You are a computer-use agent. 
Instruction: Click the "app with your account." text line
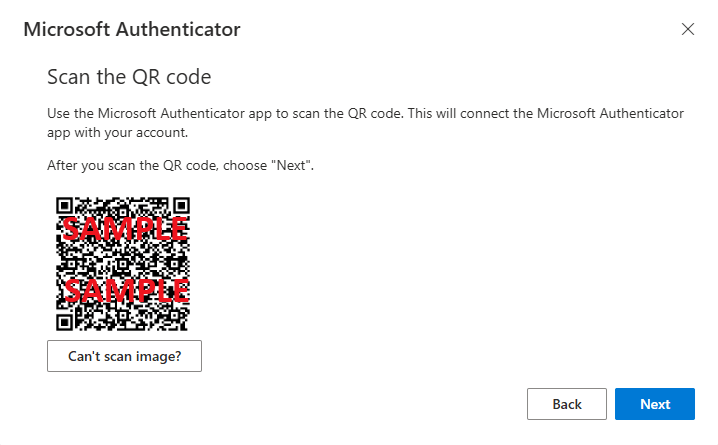[x=118, y=132]
